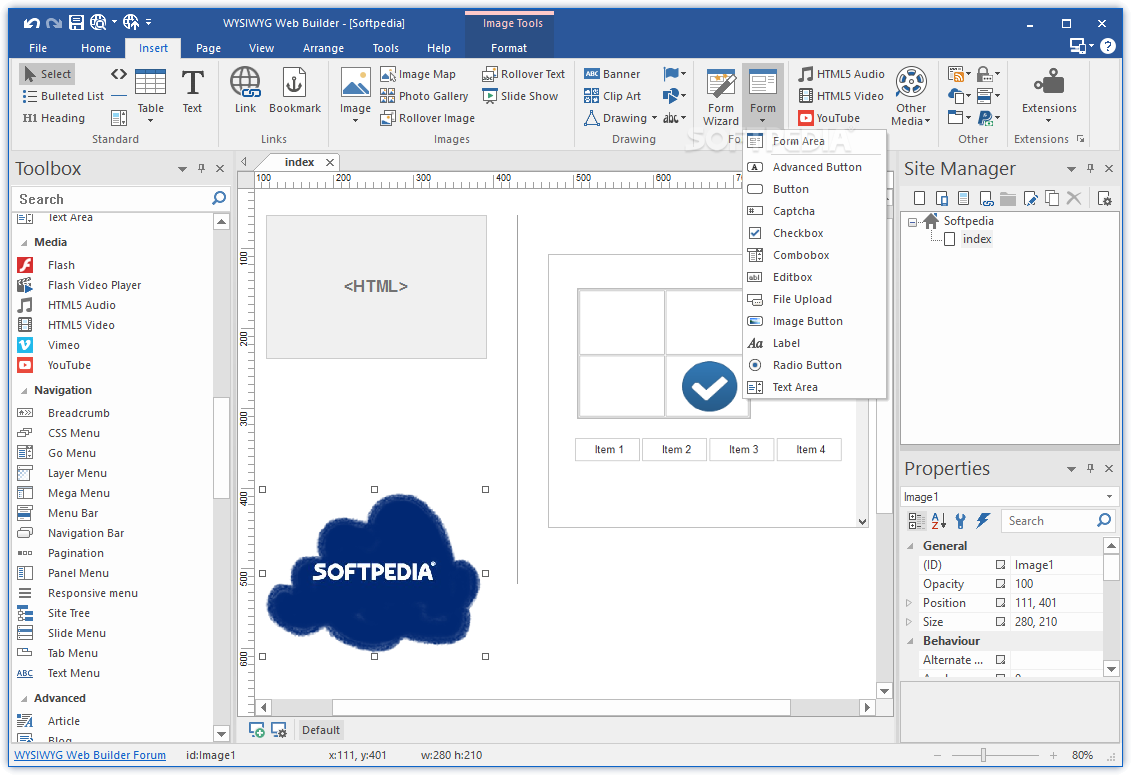Insert Rollover Text
The height and width of the screenshot is (775, 1131).
[x=523, y=74]
